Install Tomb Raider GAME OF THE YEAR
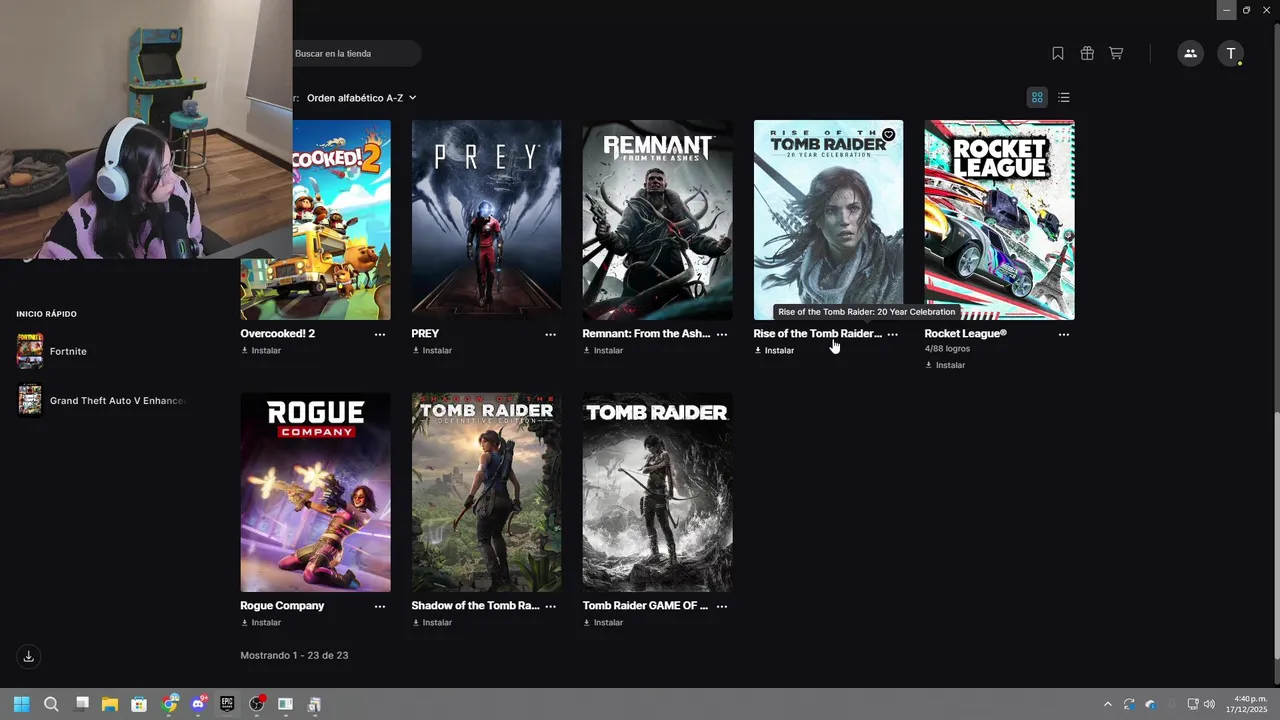Screen dimensions: 1280x720 (x=603, y=623)
